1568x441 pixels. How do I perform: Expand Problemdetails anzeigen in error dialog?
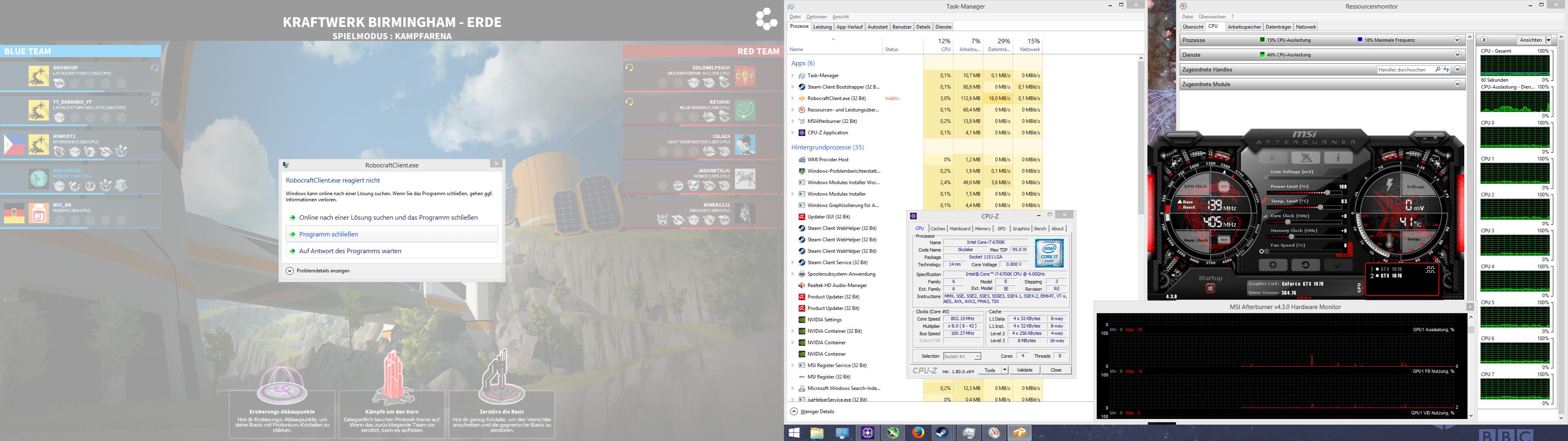coord(290,271)
